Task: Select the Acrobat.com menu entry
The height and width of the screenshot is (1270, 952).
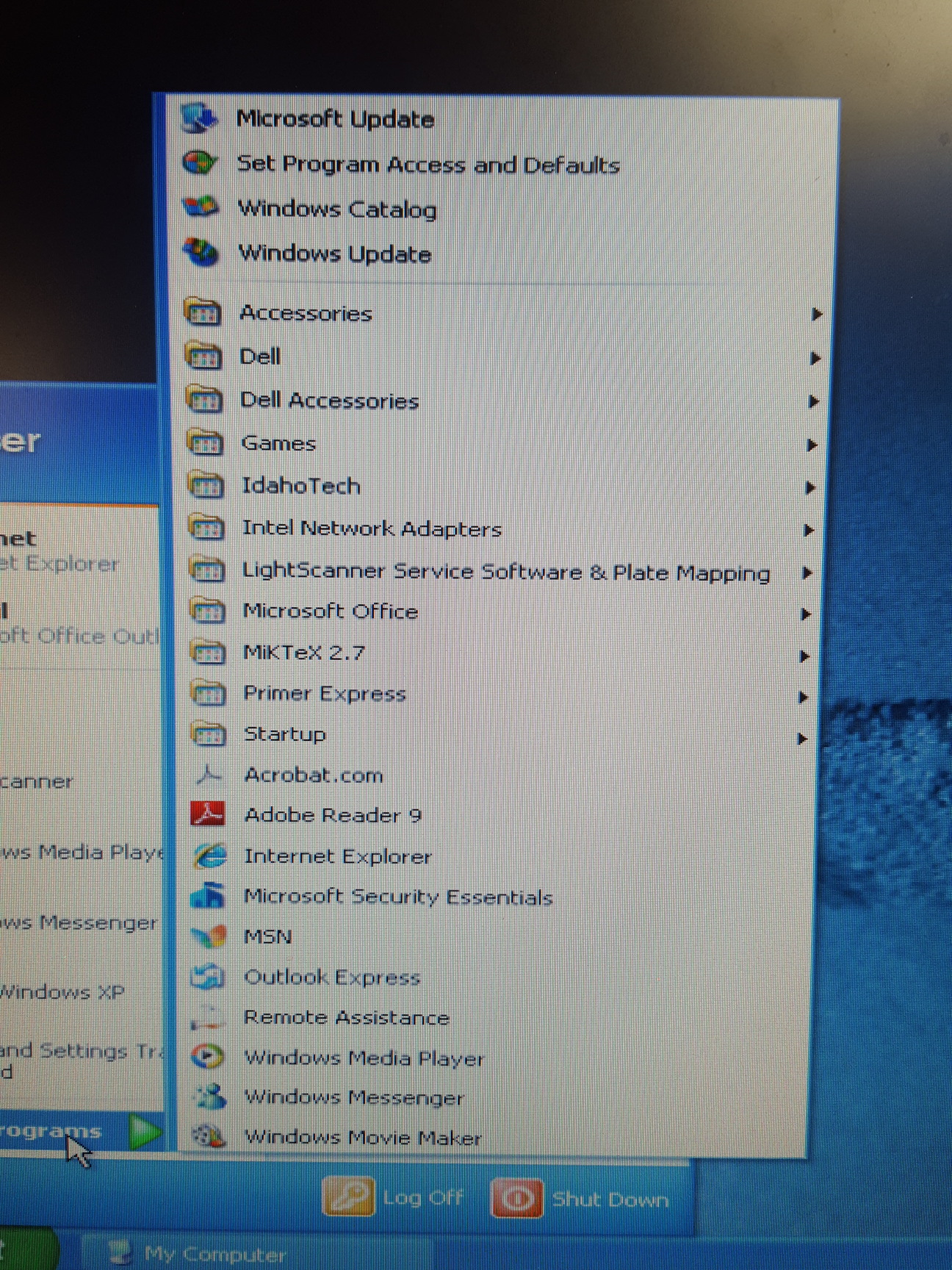Action: (314, 775)
